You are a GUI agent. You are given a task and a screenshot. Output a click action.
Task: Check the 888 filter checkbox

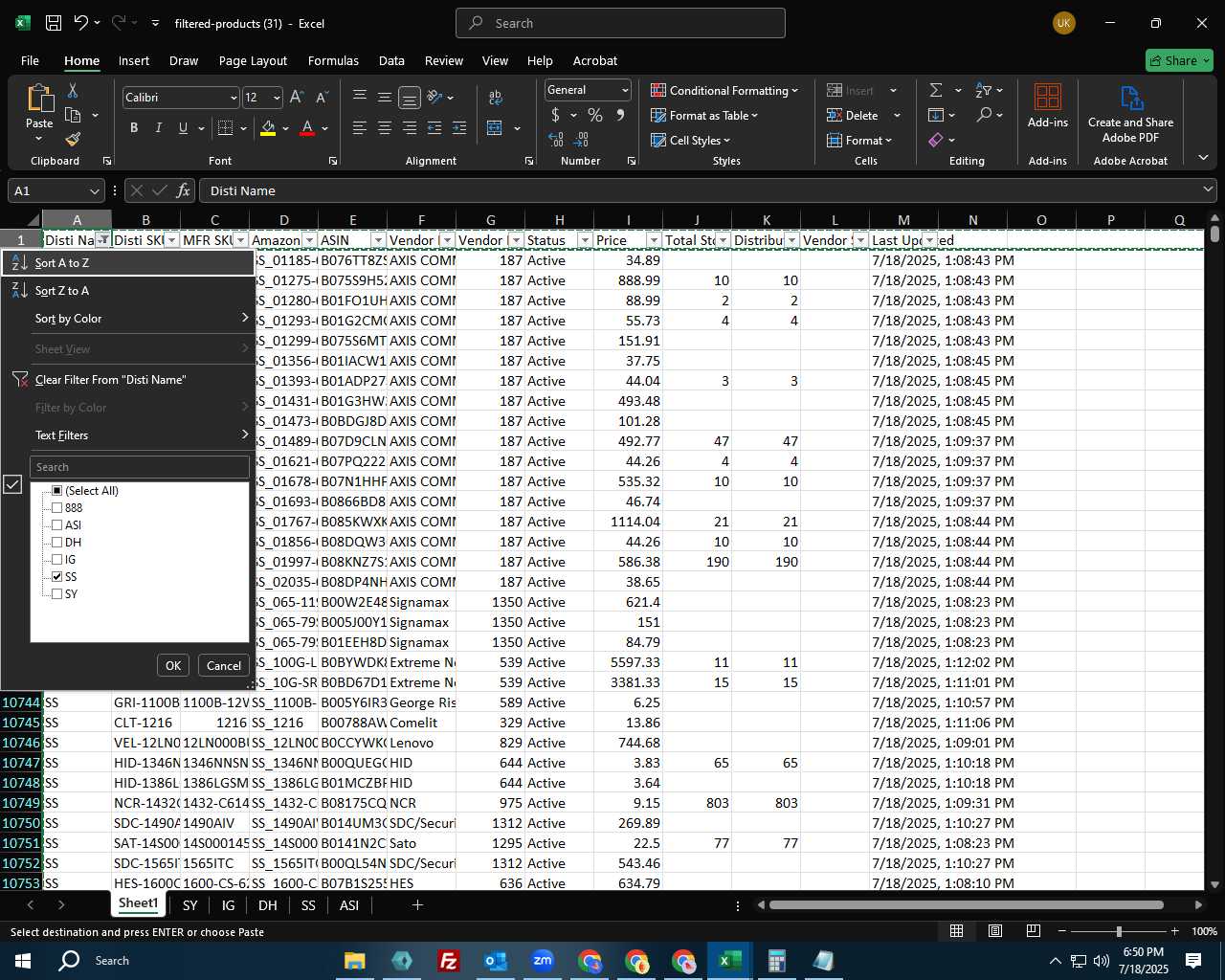point(57,507)
